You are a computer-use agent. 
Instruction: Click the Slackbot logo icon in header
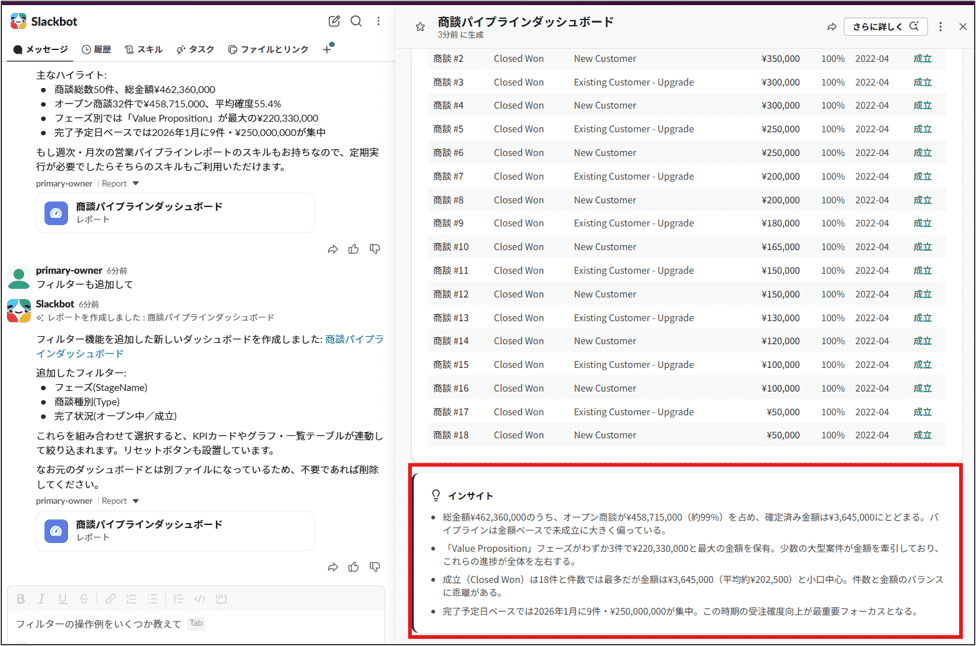(19, 21)
